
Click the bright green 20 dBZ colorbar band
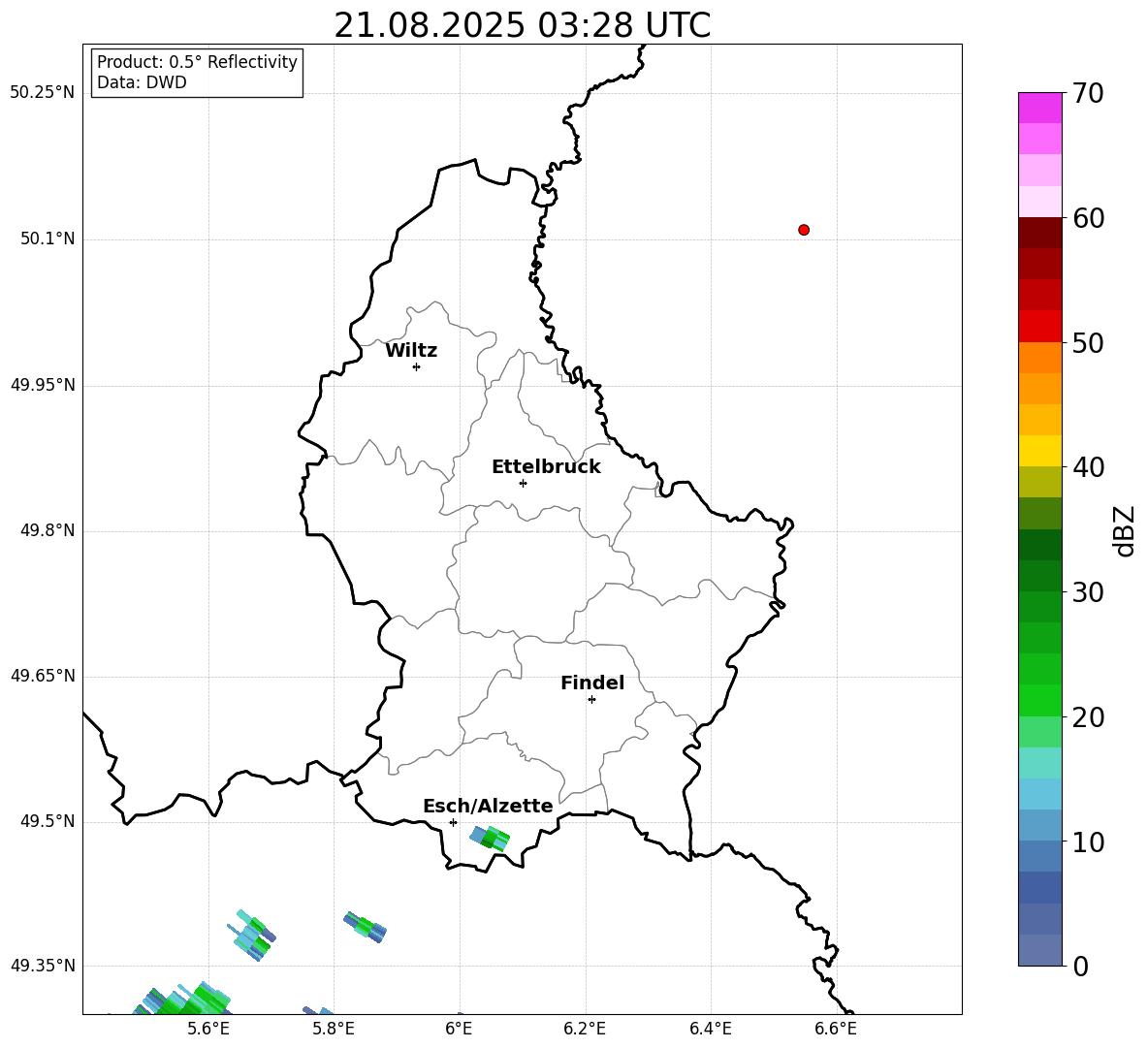(x=1039, y=700)
